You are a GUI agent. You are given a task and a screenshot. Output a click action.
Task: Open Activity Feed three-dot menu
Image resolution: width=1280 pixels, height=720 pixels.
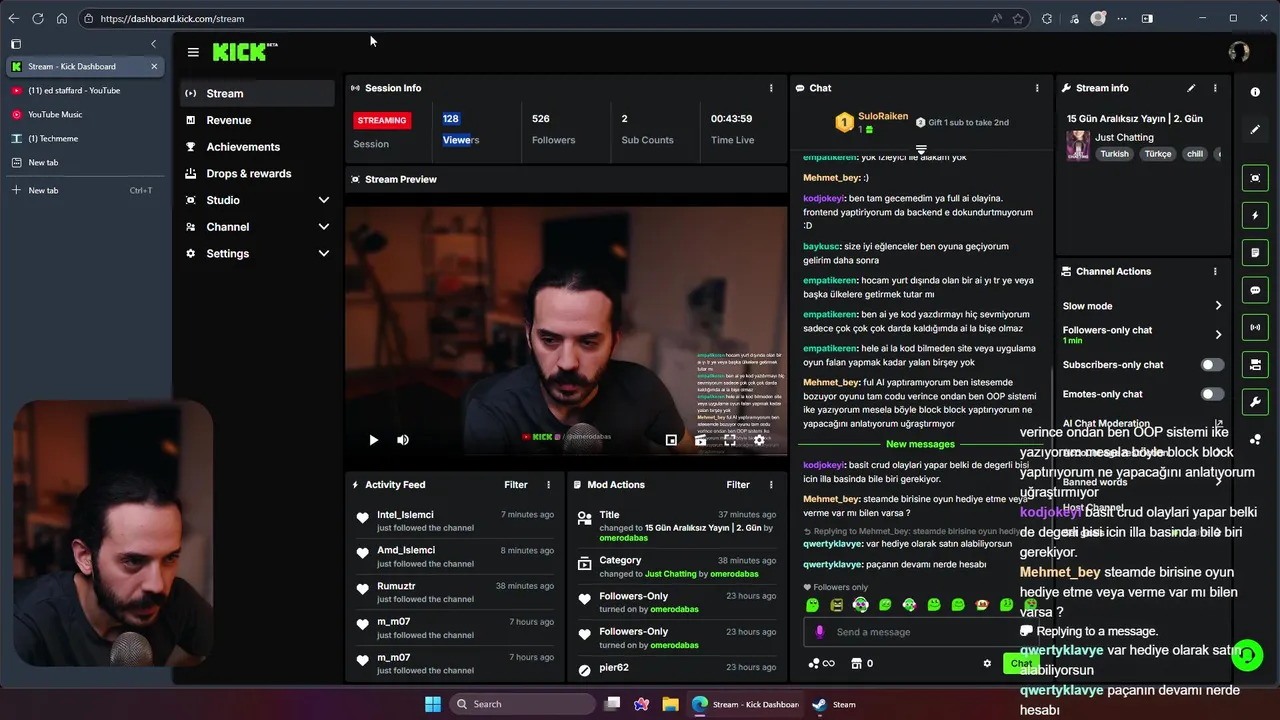click(548, 485)
